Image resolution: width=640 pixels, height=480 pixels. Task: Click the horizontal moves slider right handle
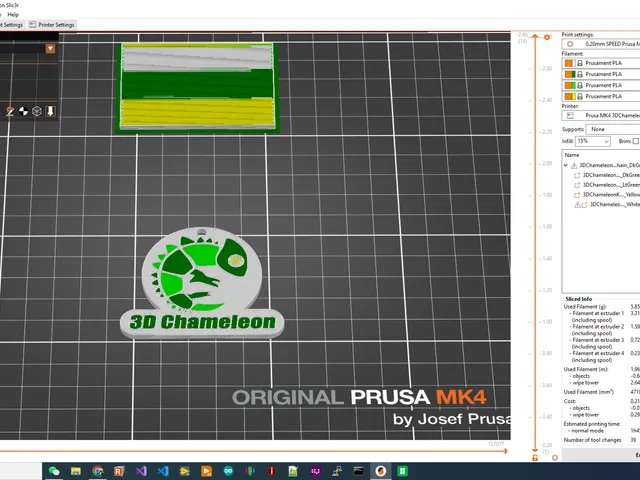point(505,451)
